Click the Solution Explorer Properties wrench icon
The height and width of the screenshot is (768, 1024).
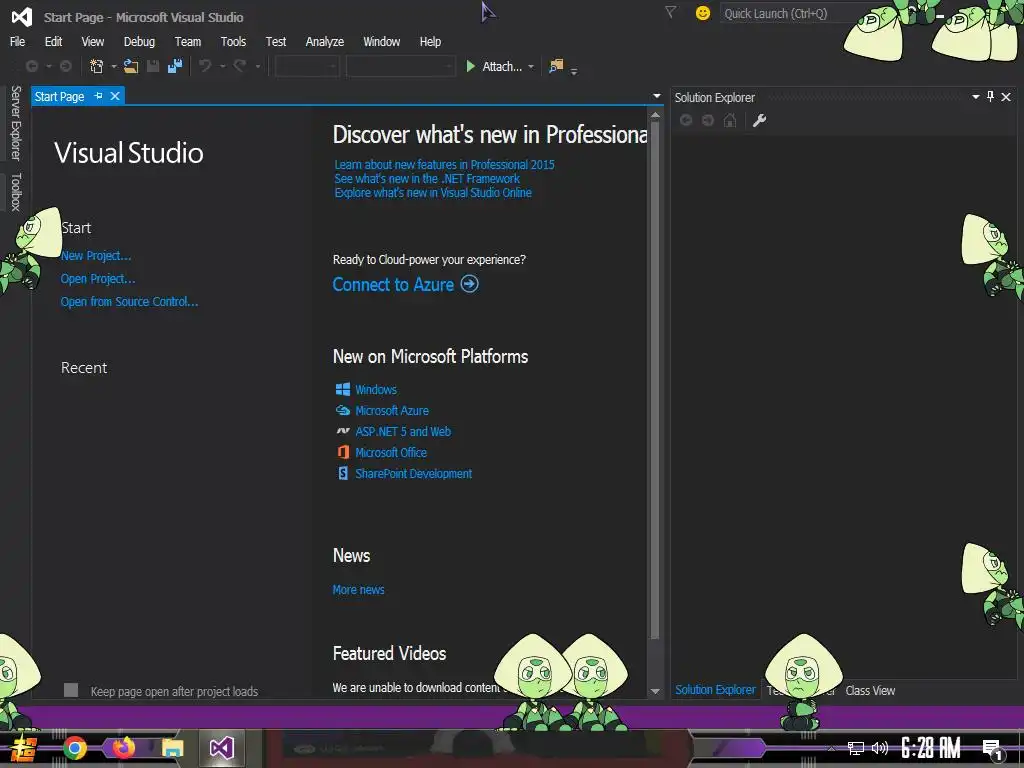pos(760,120)
